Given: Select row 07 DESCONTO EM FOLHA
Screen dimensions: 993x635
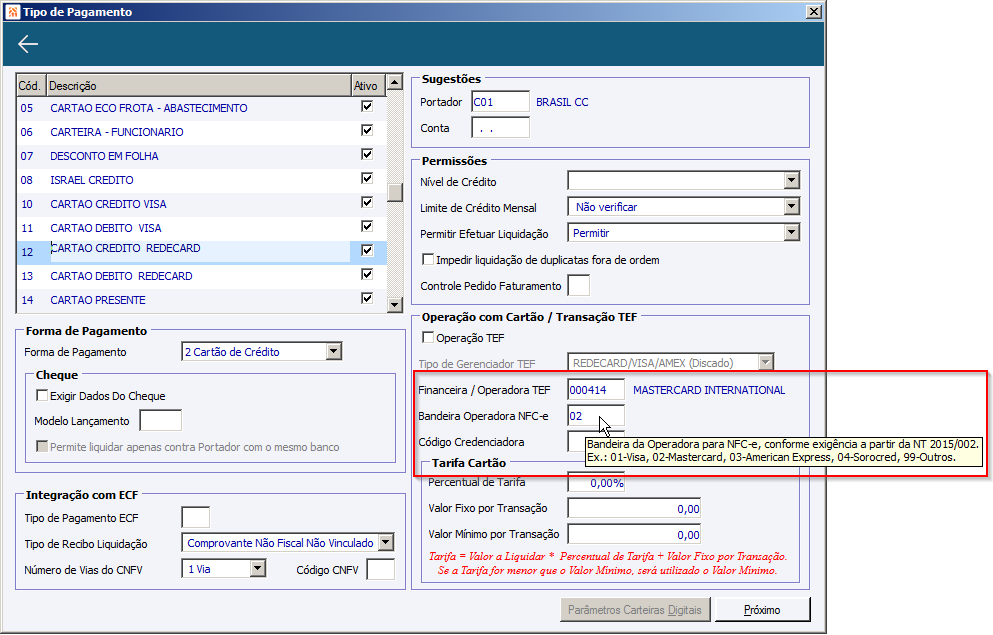Looking at the screenshot, I should click(201, 156).
